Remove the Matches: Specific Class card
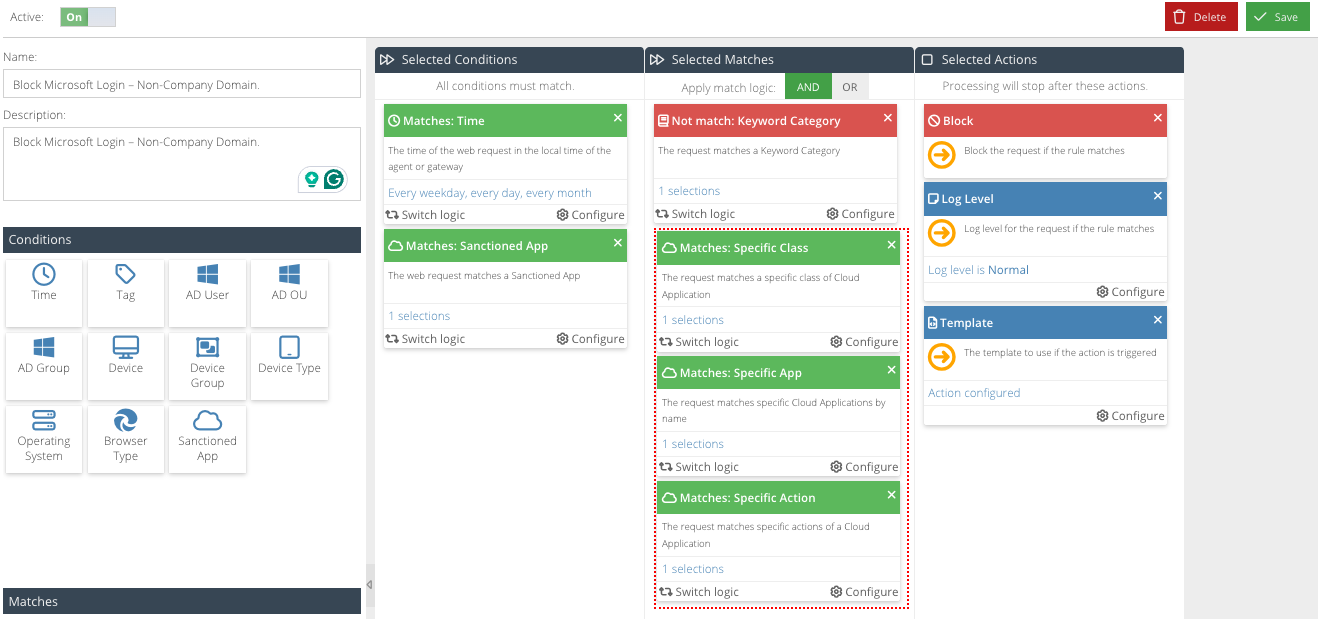Viewport: 1319px width, 619px height. coord(891,245)
